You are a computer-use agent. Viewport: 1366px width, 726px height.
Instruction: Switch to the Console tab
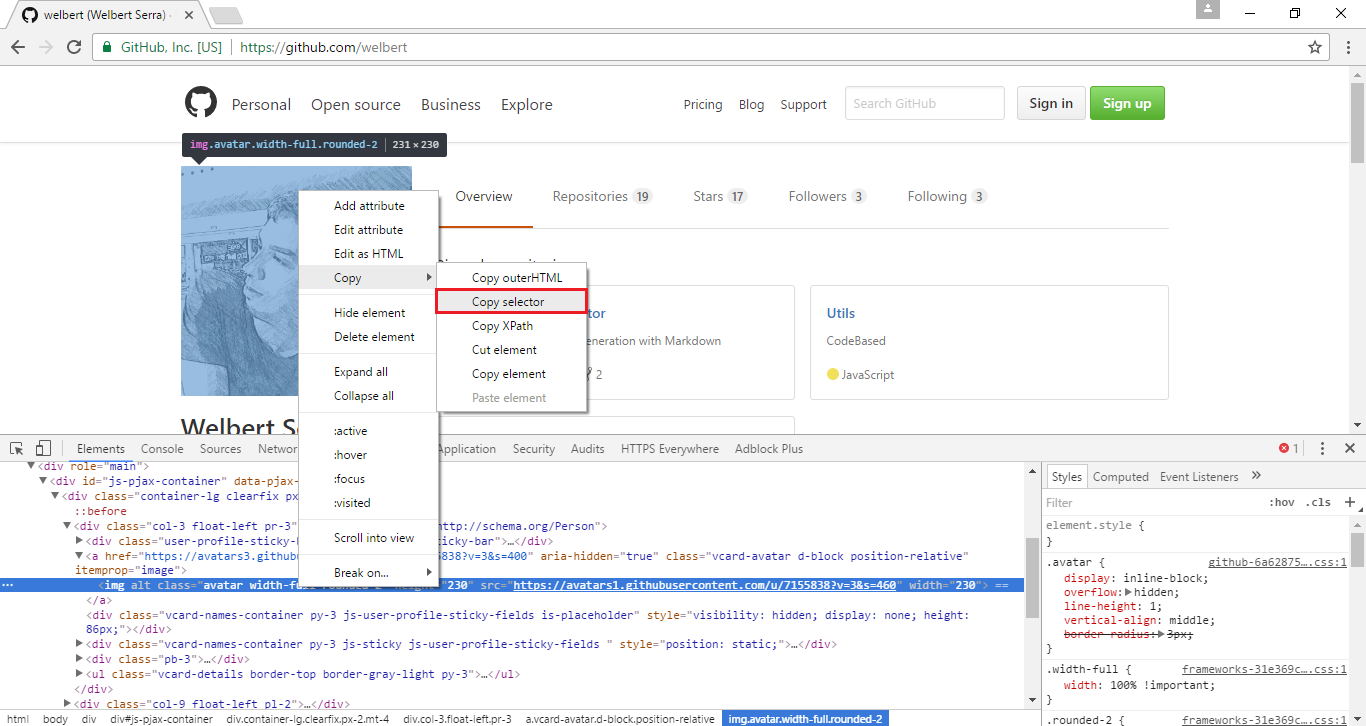[162, 449]
